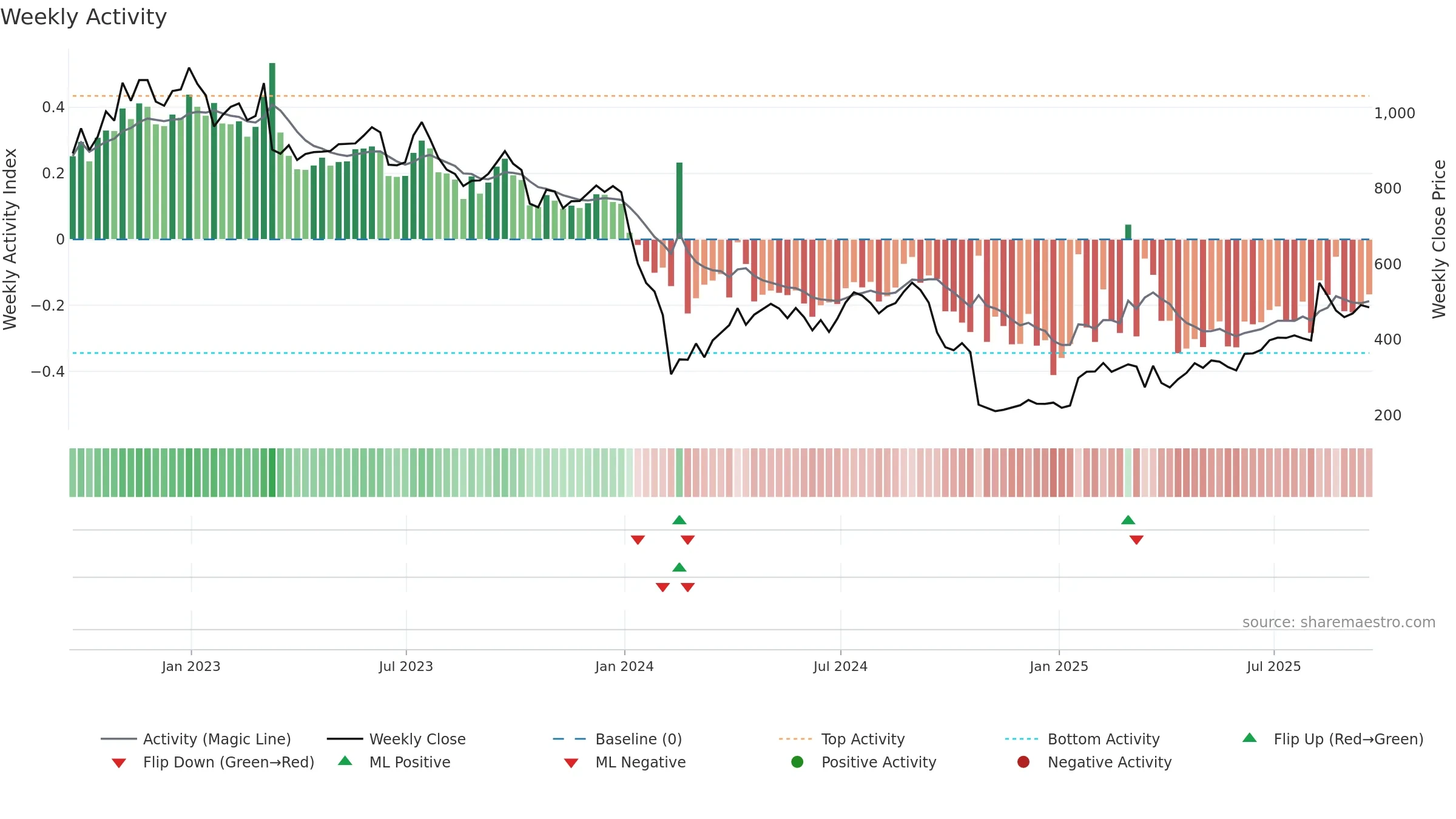Click the 600 price axis tick label
This screenshot has width=1456, height=819.
coord(1387,264)
